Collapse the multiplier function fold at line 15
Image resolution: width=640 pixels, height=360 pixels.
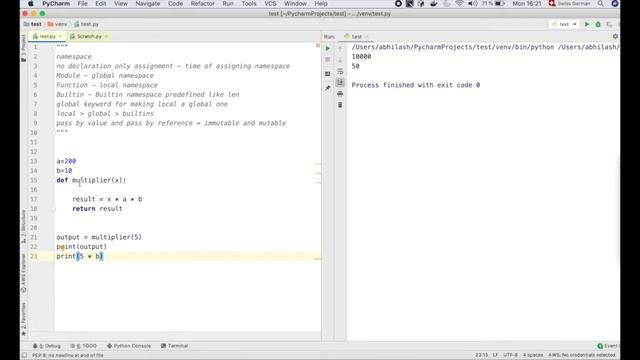(53, 180)
